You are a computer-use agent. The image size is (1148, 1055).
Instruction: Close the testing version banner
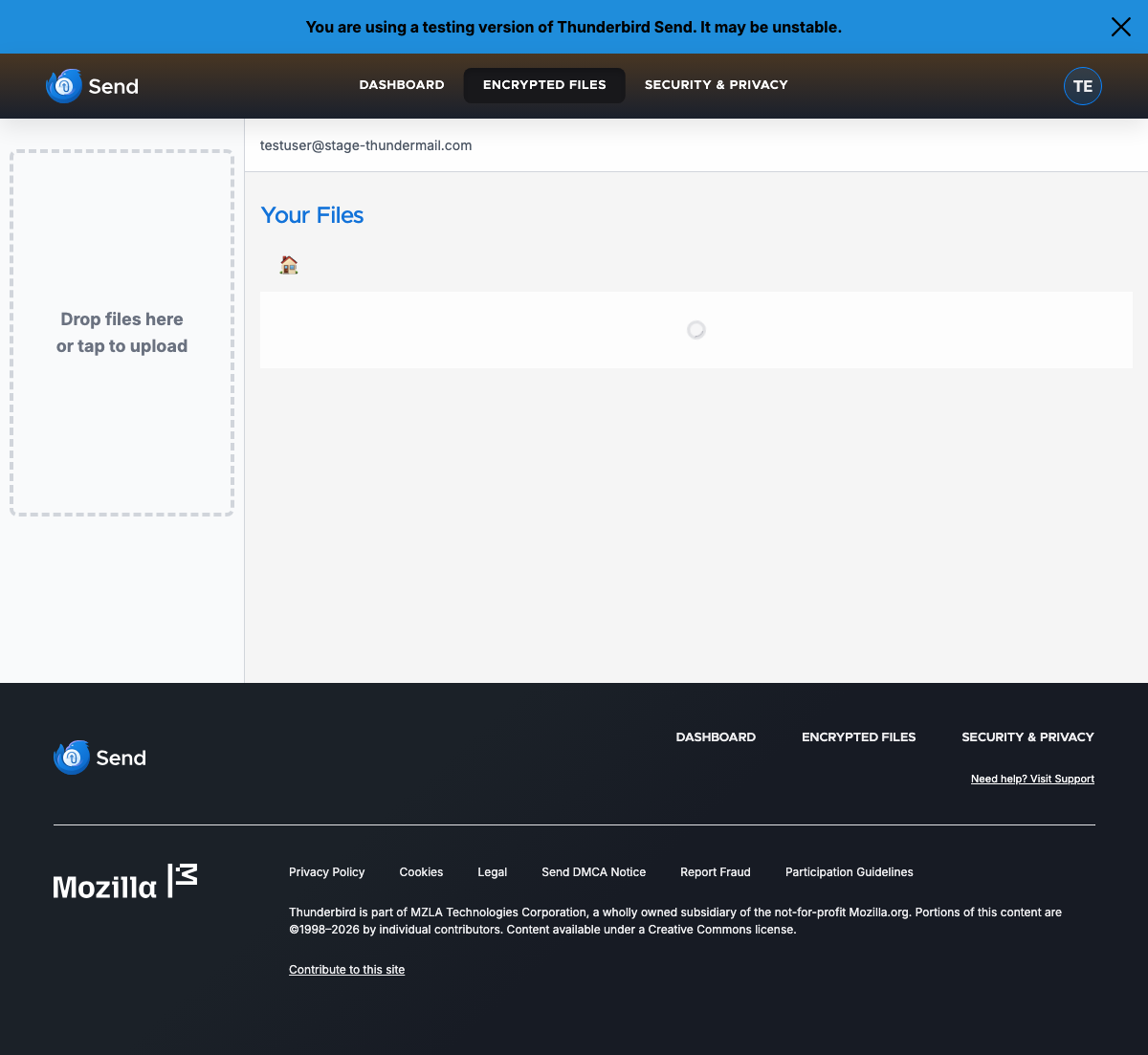[1120, 27]
